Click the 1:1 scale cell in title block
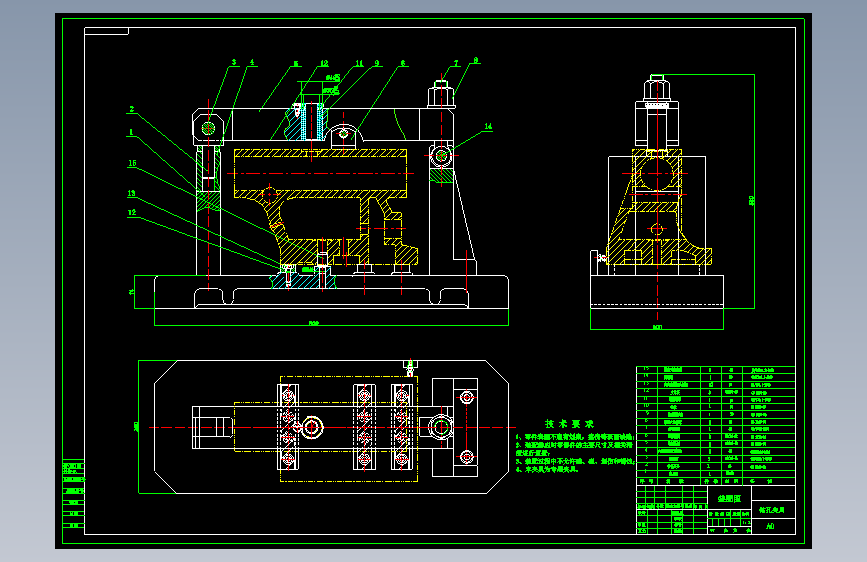The image size is (867, 562). [x=746, y=522]
